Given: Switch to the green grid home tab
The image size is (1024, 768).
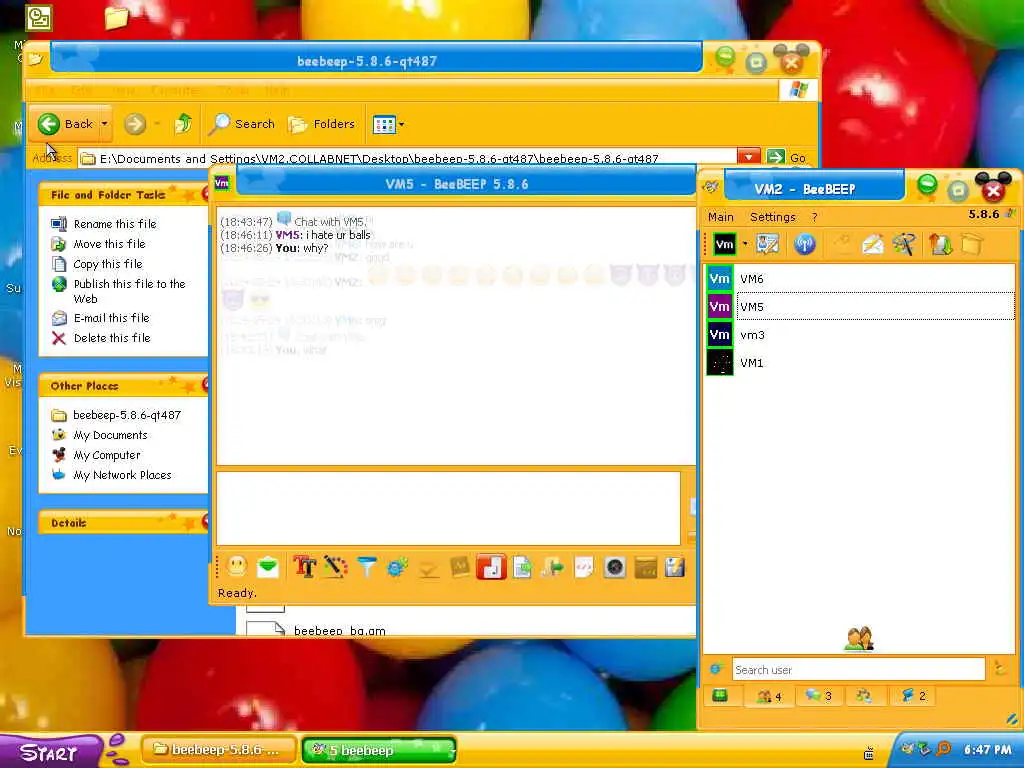Looking at the screenshot, I should [x=720, y=696].
